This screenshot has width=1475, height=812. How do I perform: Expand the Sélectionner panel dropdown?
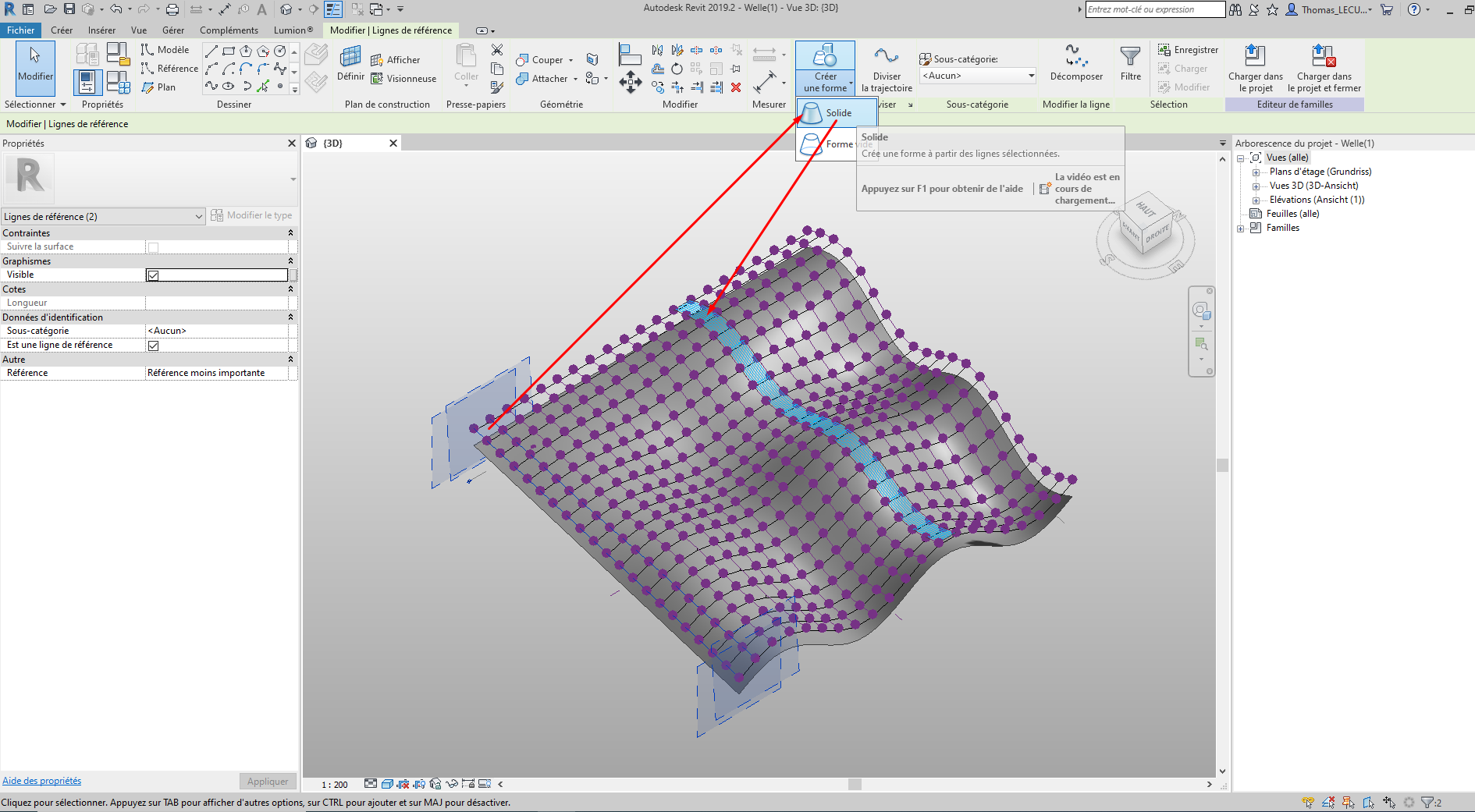35,105
